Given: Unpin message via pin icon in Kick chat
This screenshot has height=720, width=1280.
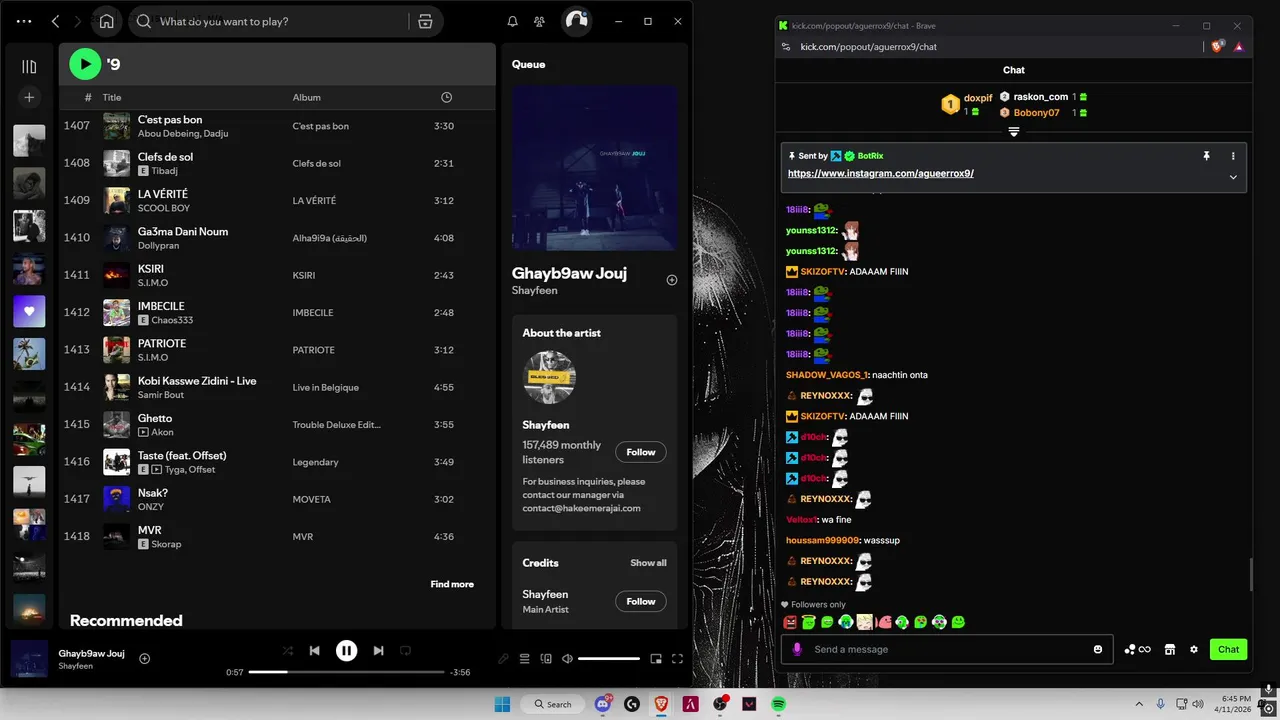Looking at the screenshot, I should pos(1207,156).
